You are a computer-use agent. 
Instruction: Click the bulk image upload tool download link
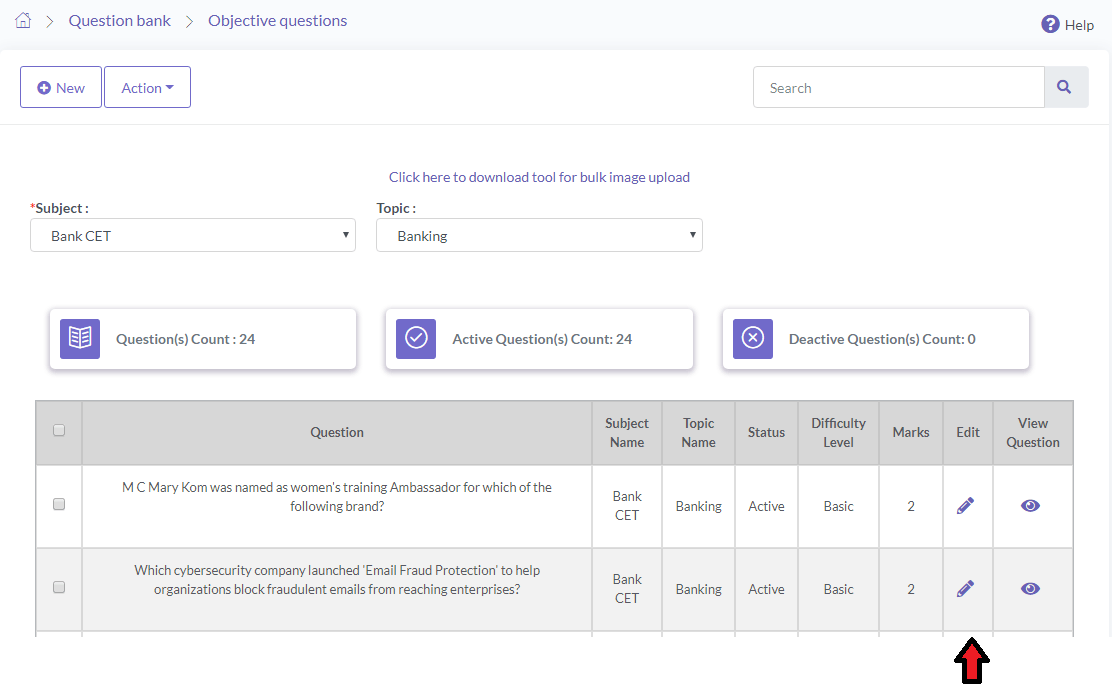click(539, 177)
